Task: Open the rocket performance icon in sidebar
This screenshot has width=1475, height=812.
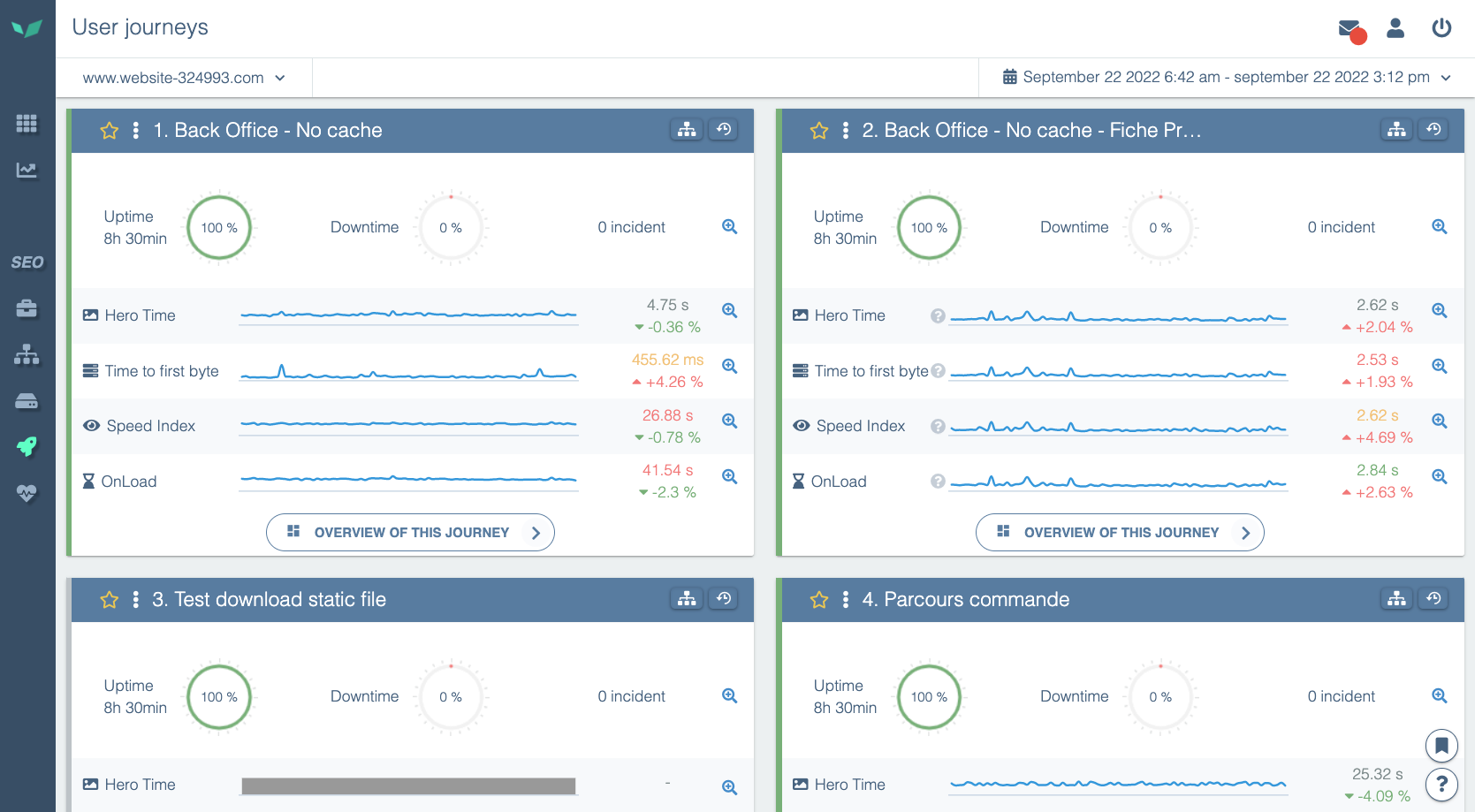Action: click(x=27, y=446)
